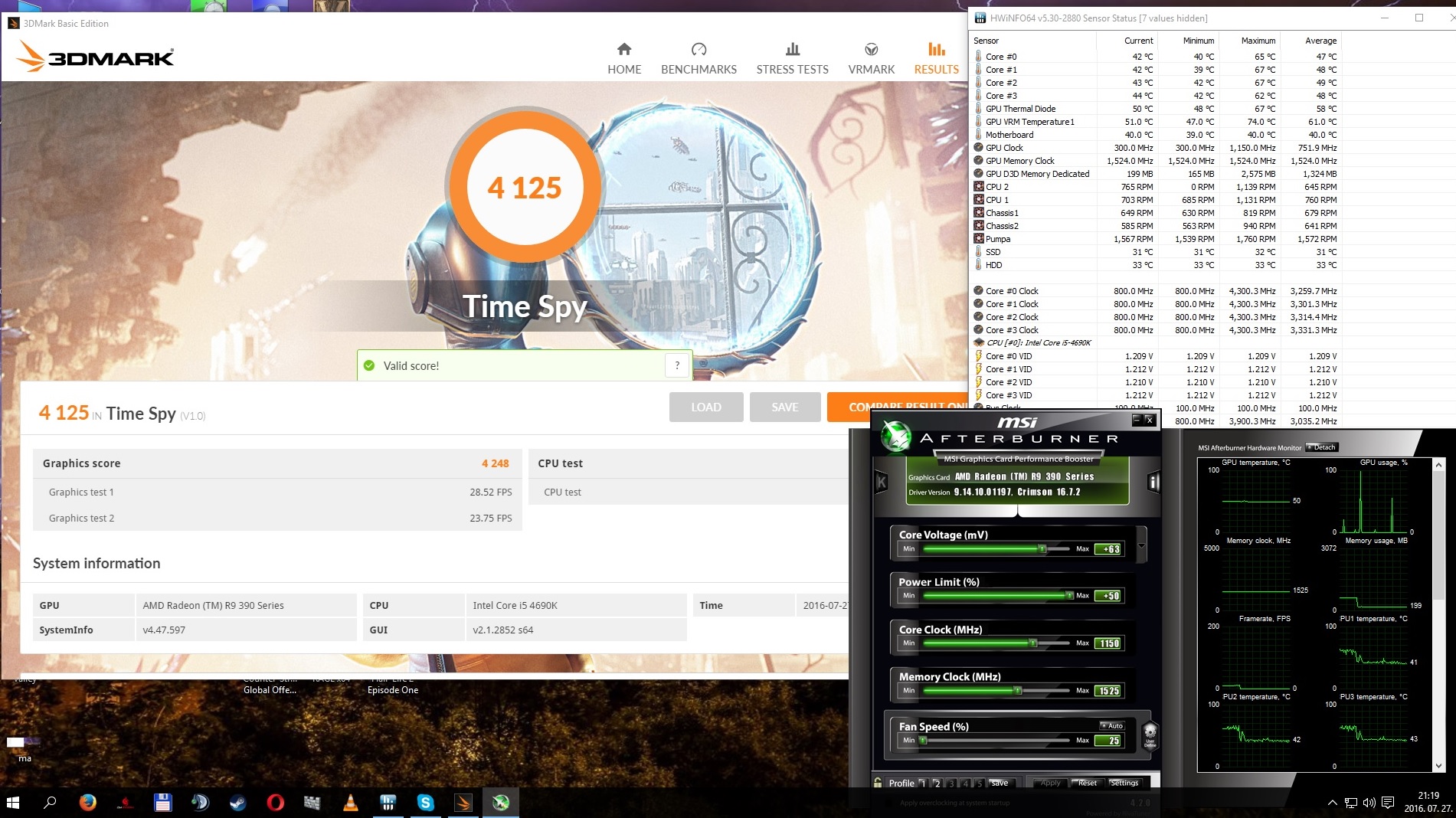Switch to HWiNFO from the taskbar
1456x818 pixels.
click(388, 803)
